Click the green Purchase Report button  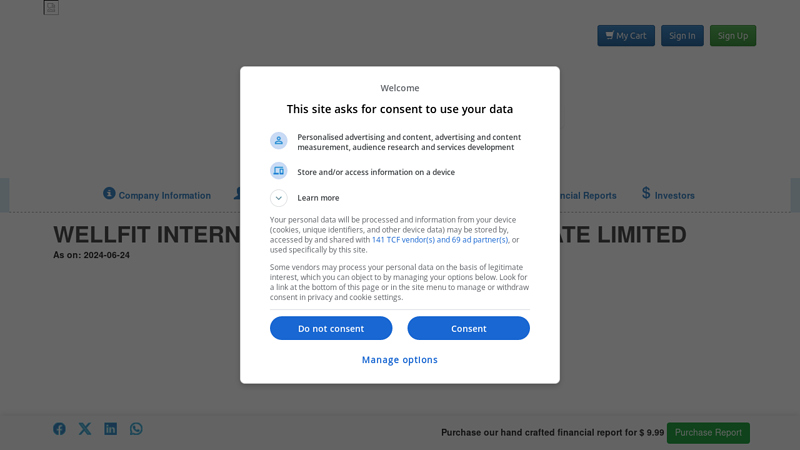[x=708, y=433]
